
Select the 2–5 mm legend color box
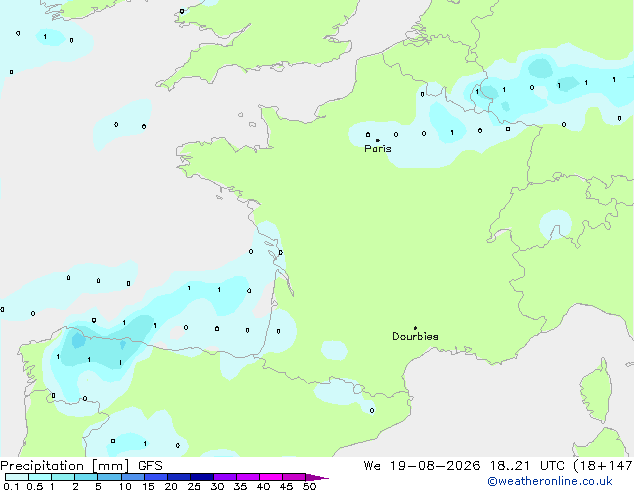coord(87,477)
